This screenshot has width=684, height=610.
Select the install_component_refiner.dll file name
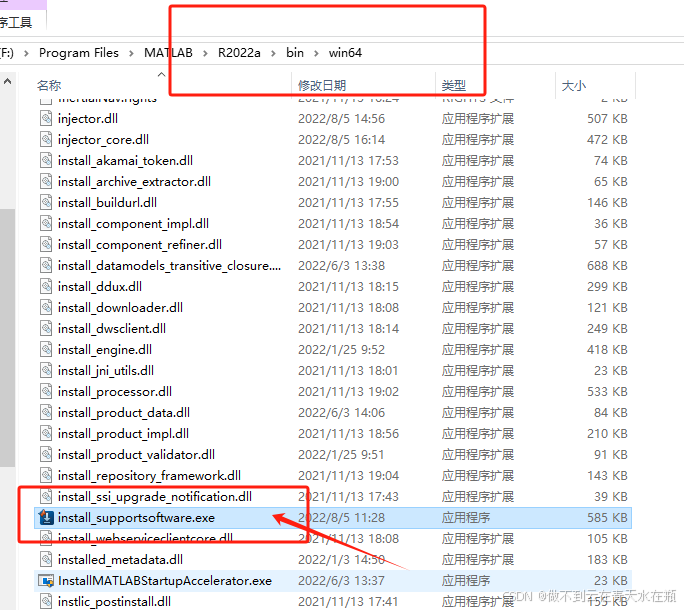click(140, 244)
